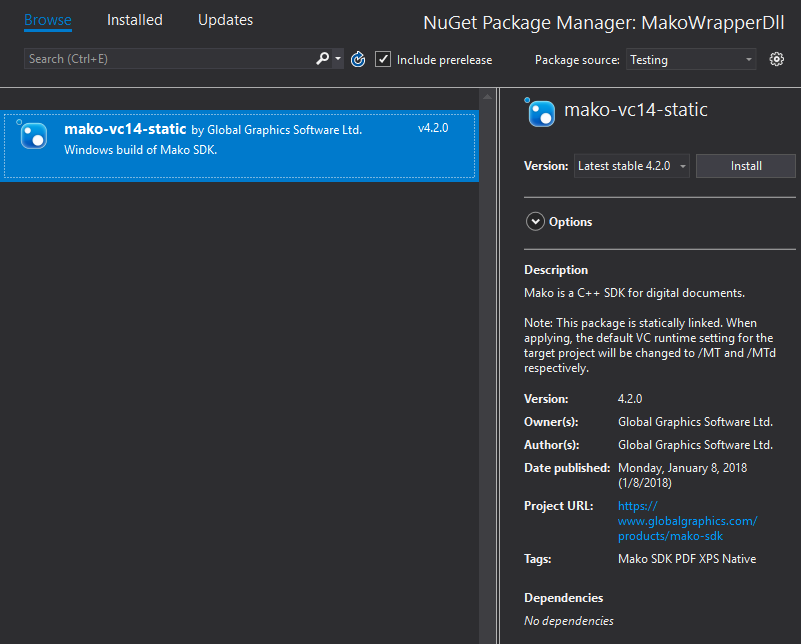Click the 'NuGet Package Manager: MakoWrapperDll' title

(x=604, y=22)
